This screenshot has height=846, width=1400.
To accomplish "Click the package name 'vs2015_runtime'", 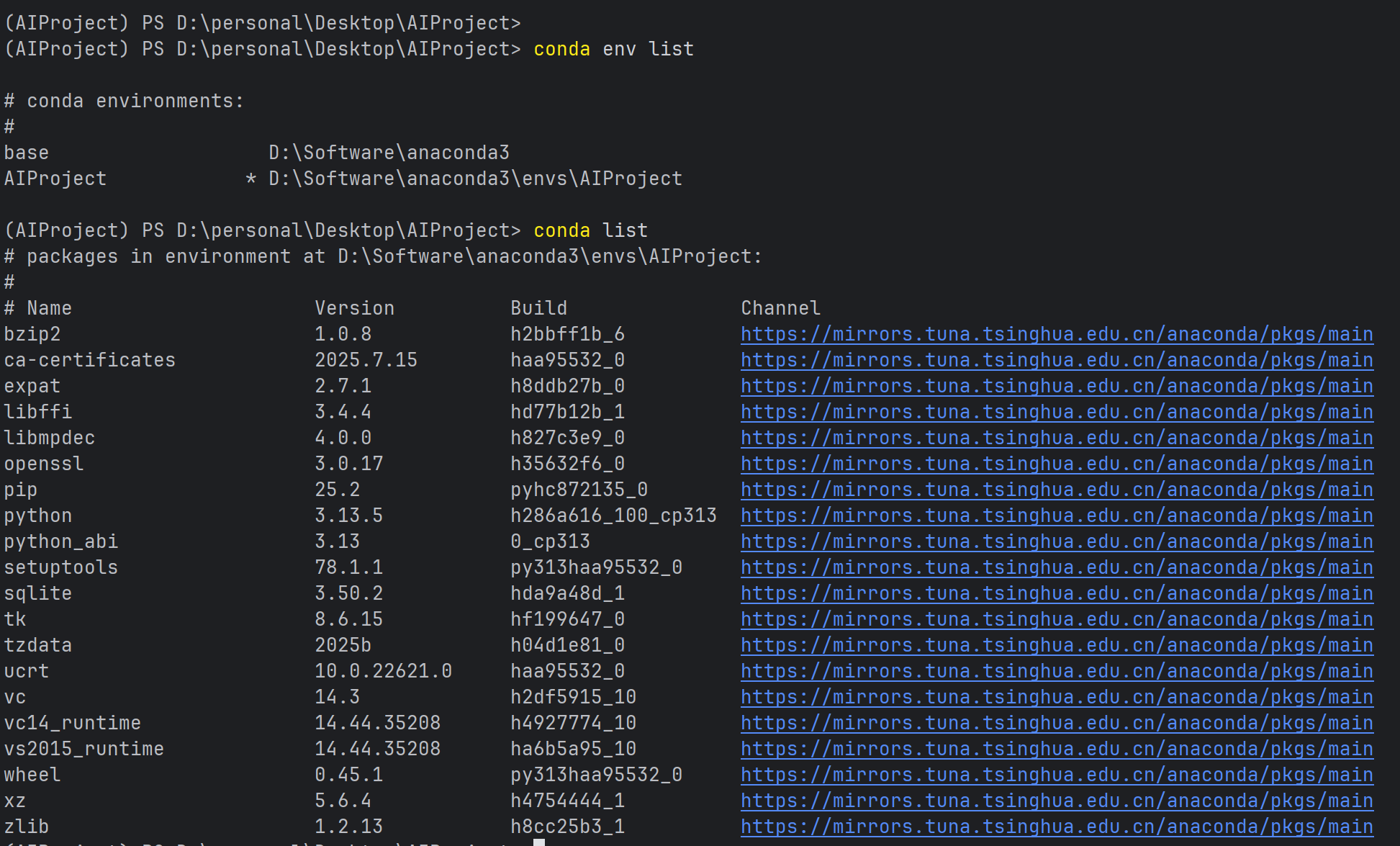I will click(83, 749).
